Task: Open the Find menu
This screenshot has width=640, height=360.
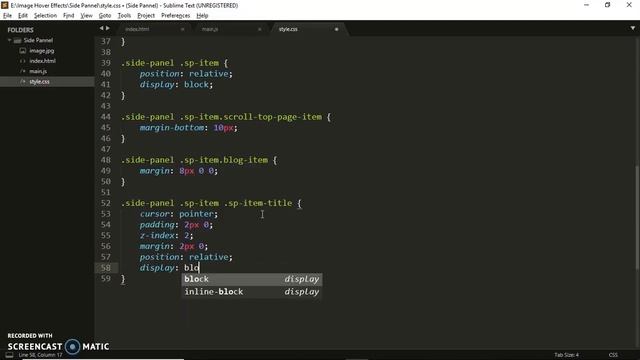Action: point(69,16)
